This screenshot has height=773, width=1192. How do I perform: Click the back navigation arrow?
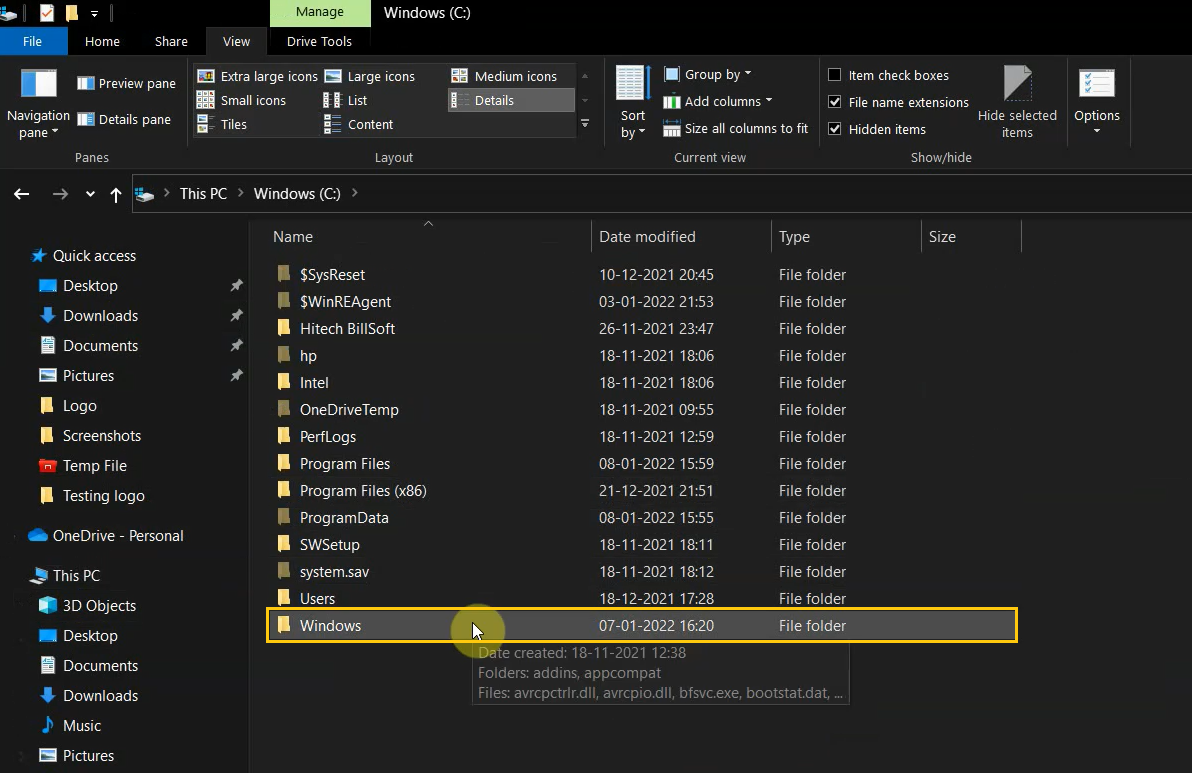[x=21, y=193]
